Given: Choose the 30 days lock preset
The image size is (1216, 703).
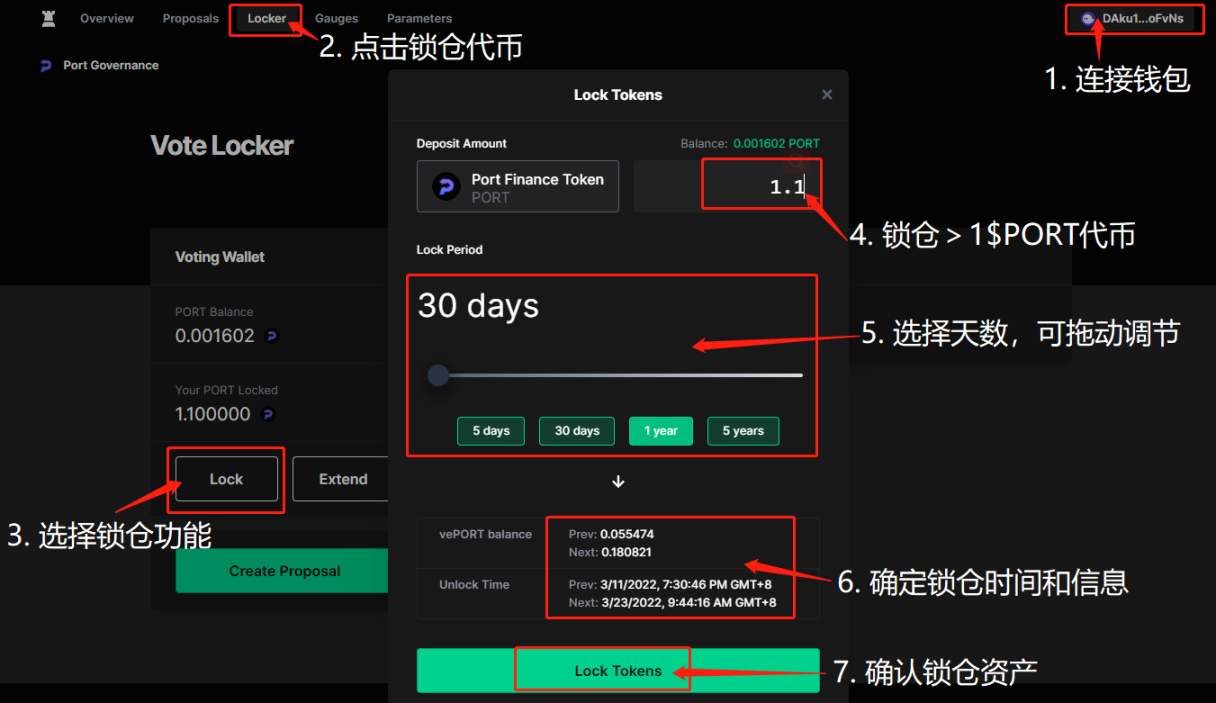Looking at the screenshot, I should [577, 431].
